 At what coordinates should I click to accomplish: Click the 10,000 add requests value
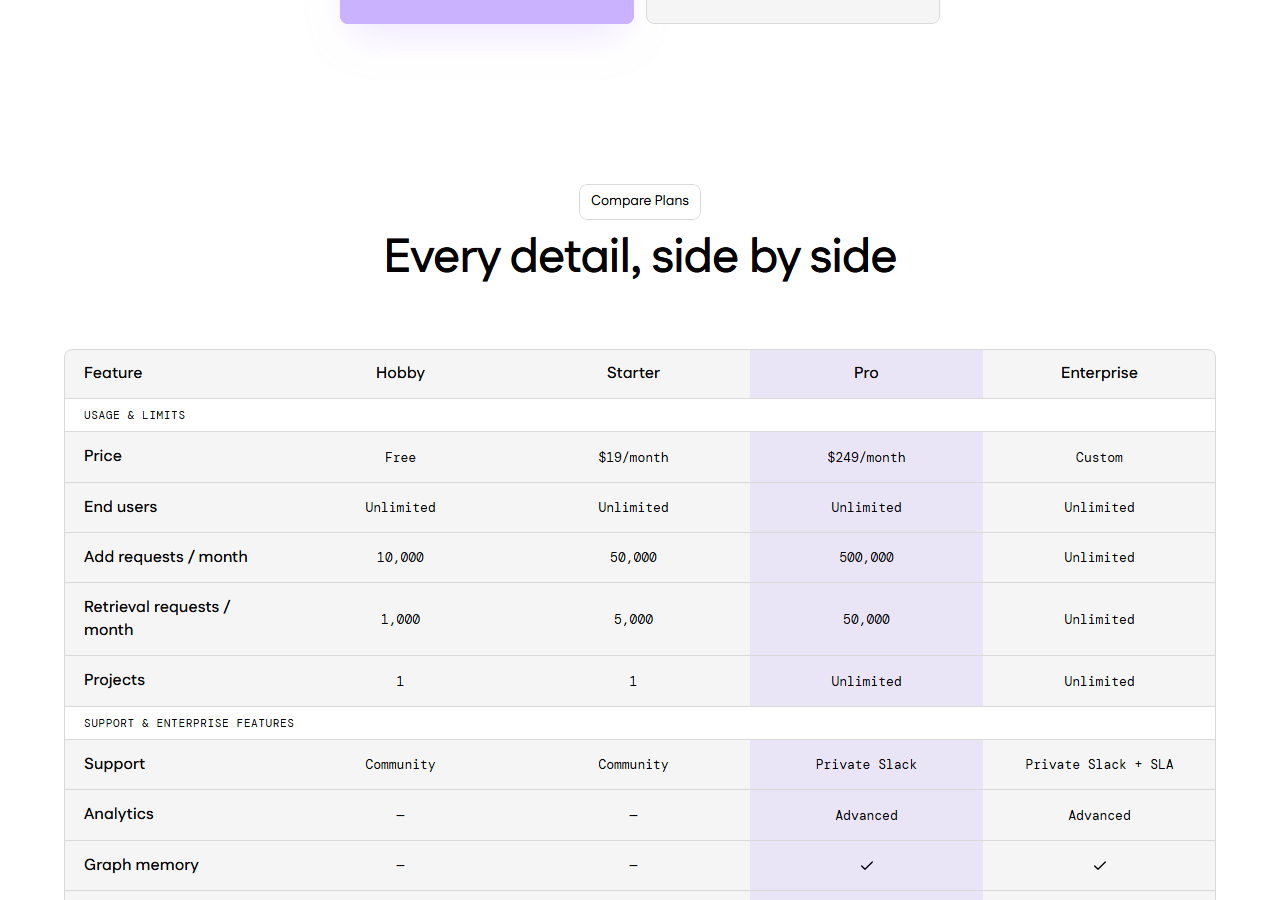click(x=400, y=557)
